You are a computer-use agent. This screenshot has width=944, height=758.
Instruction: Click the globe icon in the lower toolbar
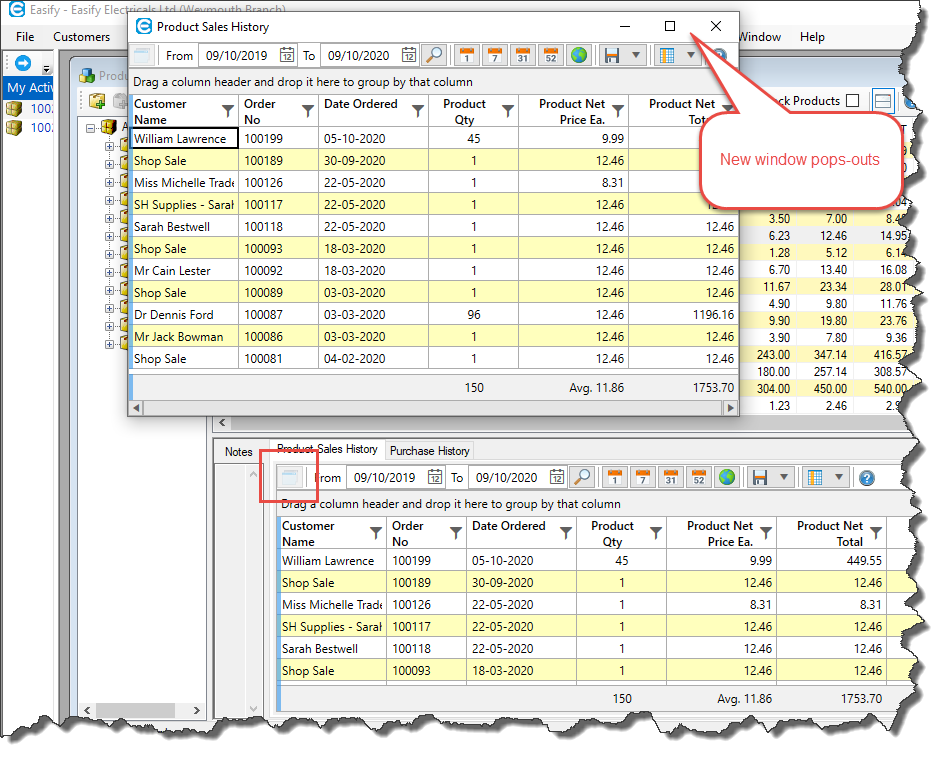pos(727,477)
